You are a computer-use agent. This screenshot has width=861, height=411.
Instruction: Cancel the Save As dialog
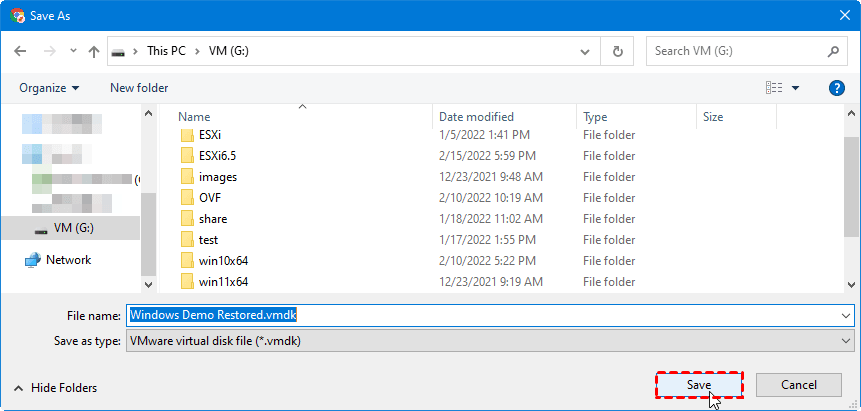point(798,385)
